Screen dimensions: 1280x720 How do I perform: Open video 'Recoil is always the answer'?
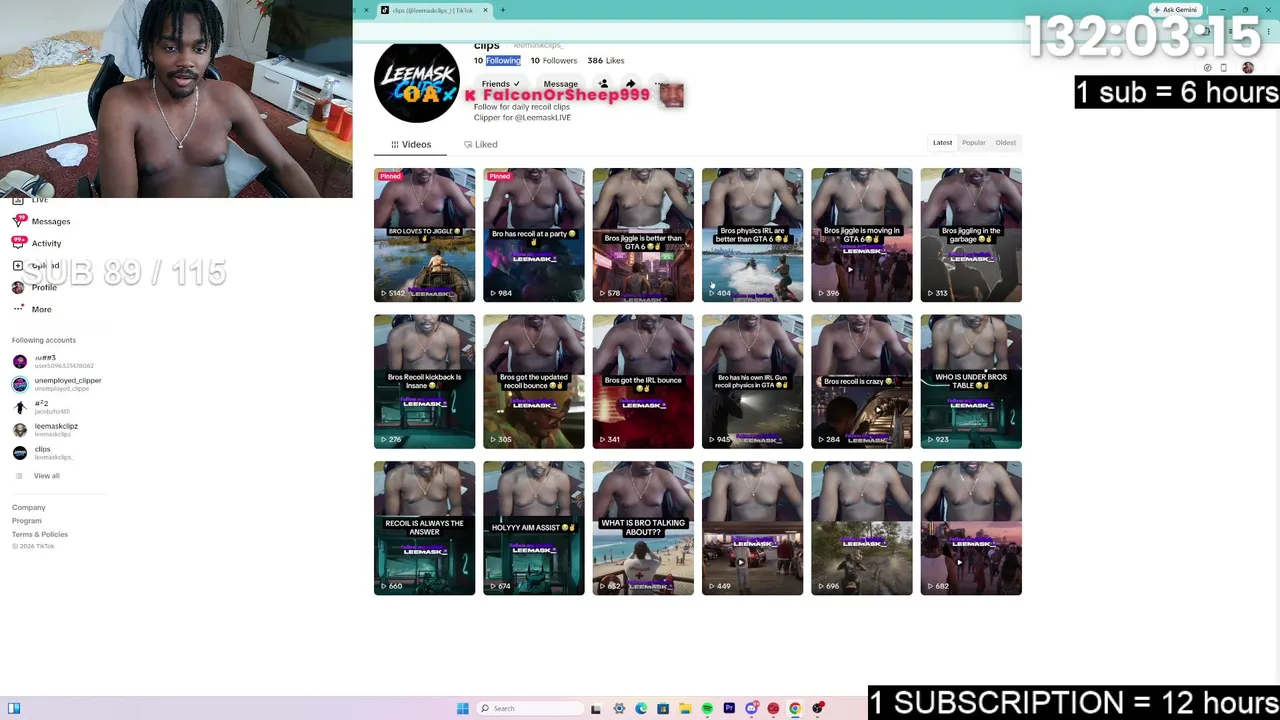(424, 528)
